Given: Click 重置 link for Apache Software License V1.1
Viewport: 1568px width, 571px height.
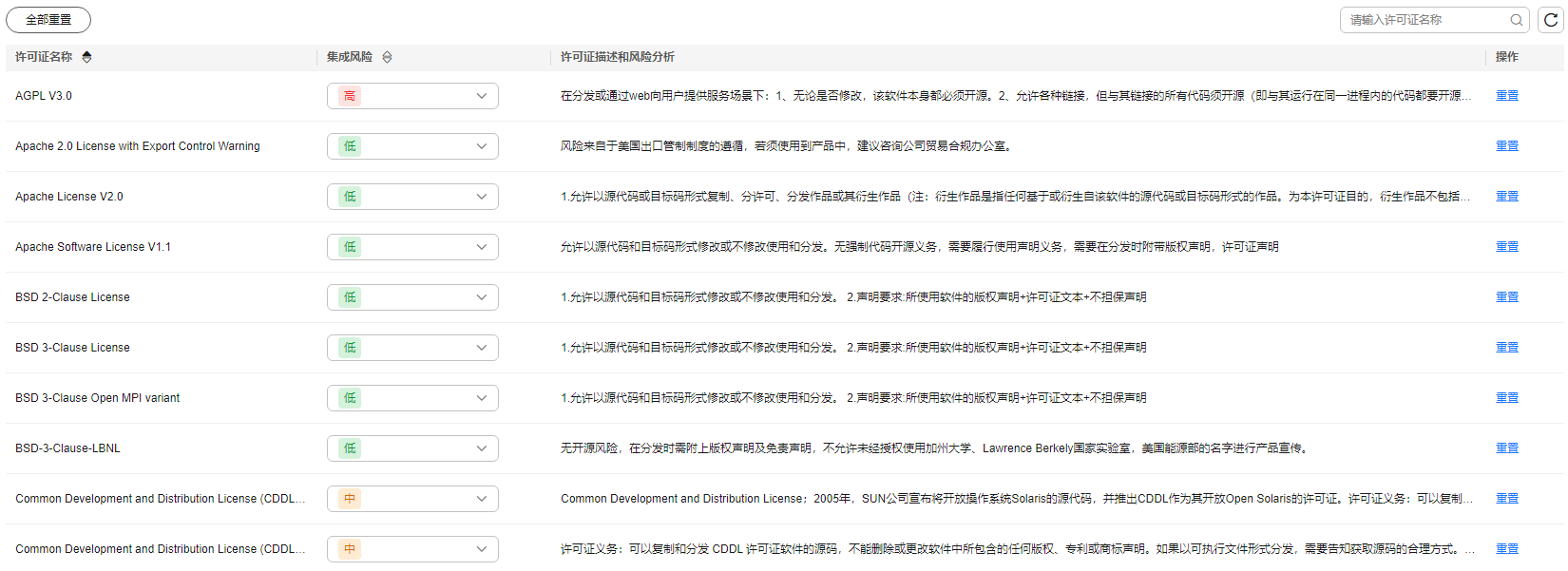Looking at the screenshot, I should coord(1507,247).
